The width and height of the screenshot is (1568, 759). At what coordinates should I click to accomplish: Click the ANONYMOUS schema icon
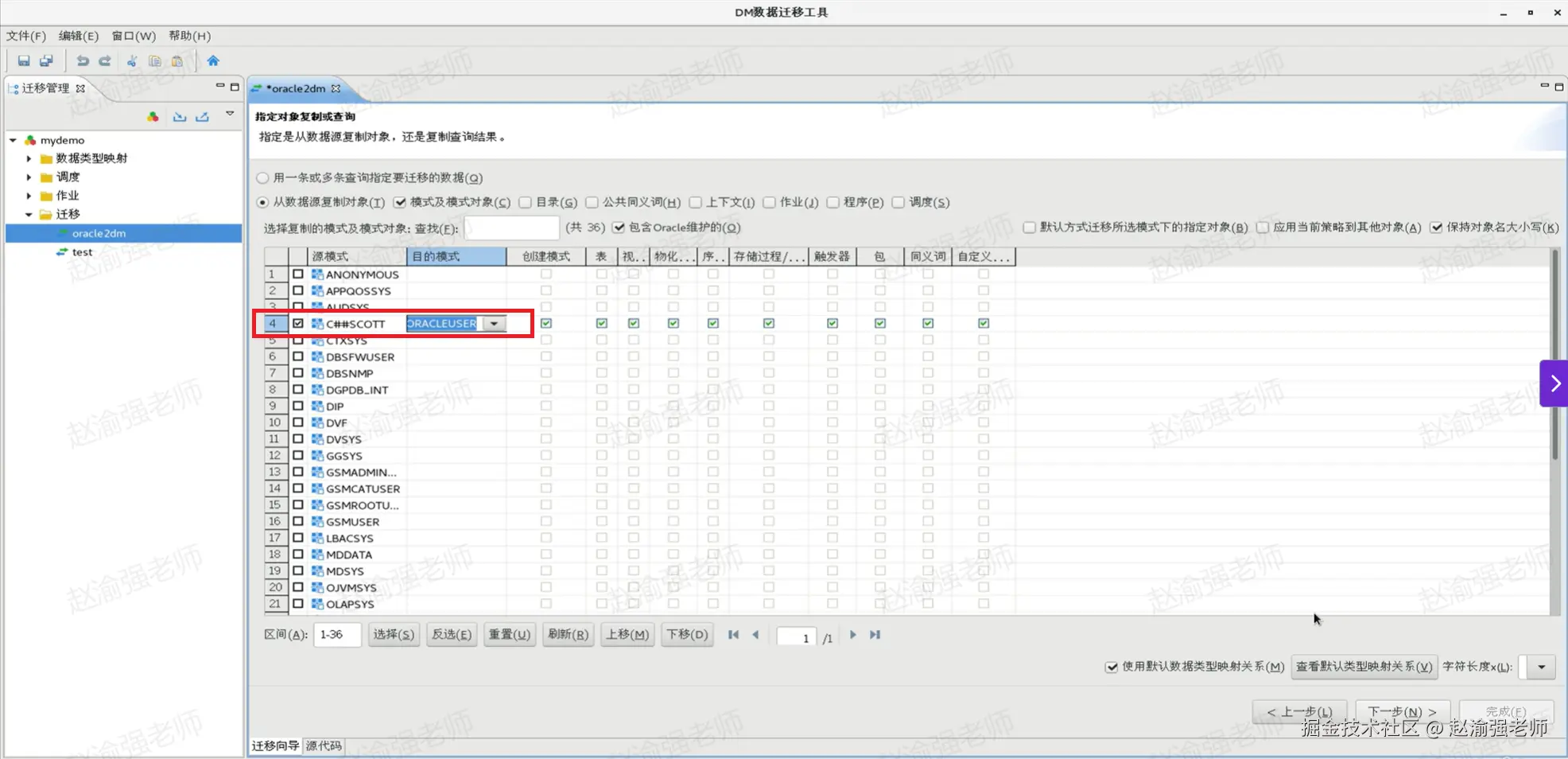[317, 274]
